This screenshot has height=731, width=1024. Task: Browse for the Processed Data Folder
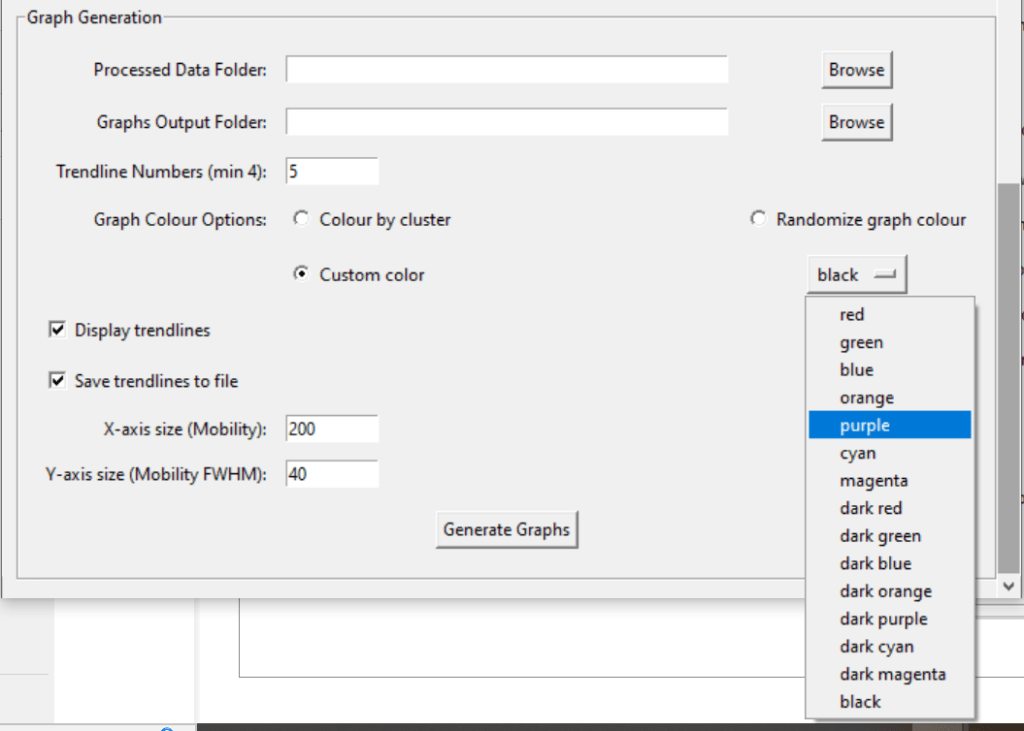(x=856, y=70)
